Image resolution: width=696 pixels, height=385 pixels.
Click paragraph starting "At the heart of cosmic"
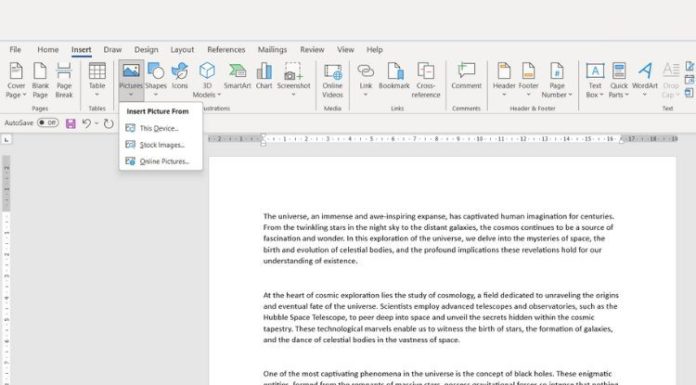tap(441, 318)
